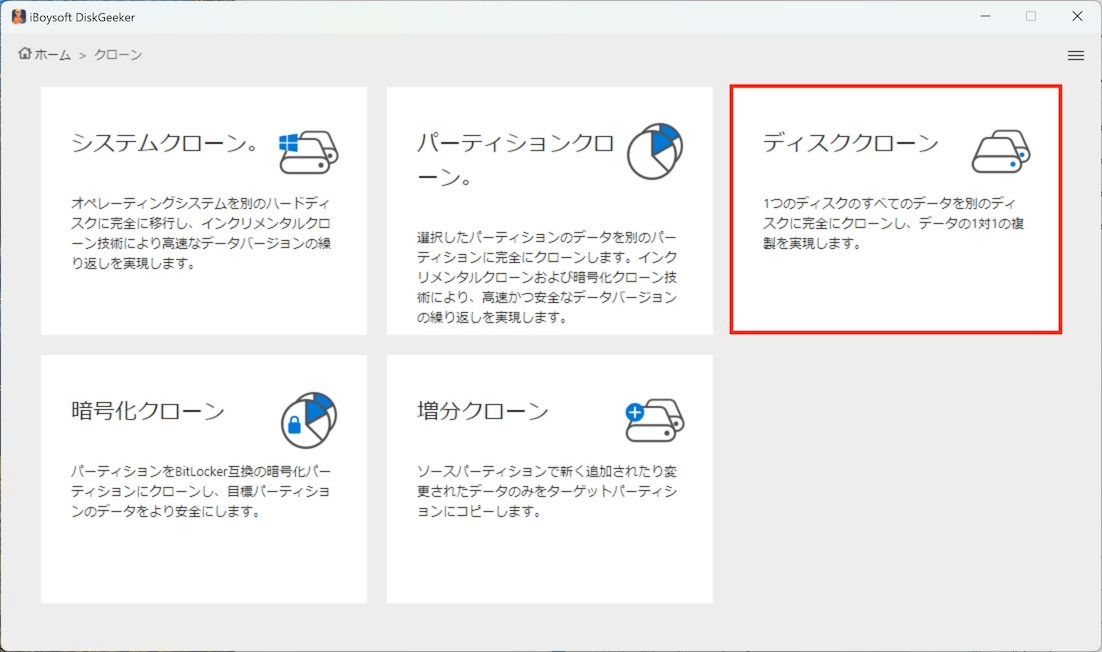The image size is (1102, 652).
Task: Click the クローン breadcrumb item
Action: pos(117,55)
